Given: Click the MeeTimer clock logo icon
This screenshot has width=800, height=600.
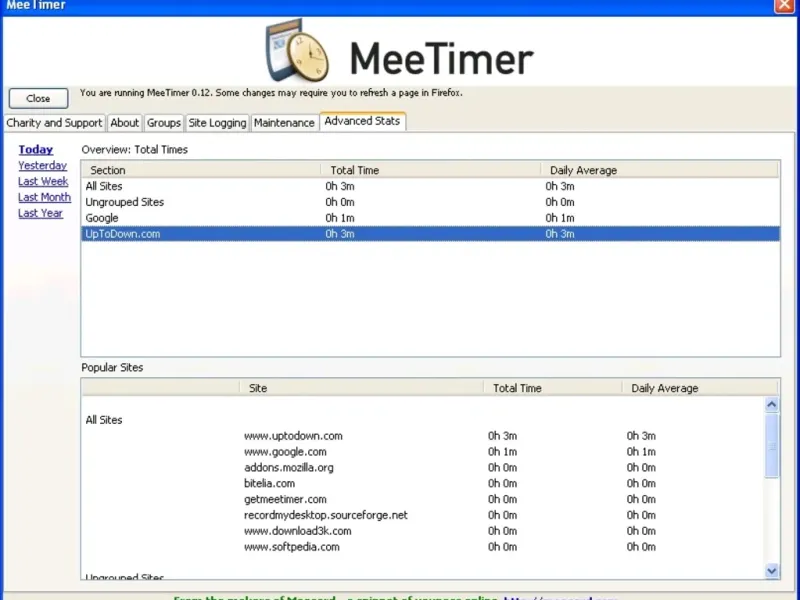Looking at the screenshot, I should (x=297, y=50).
